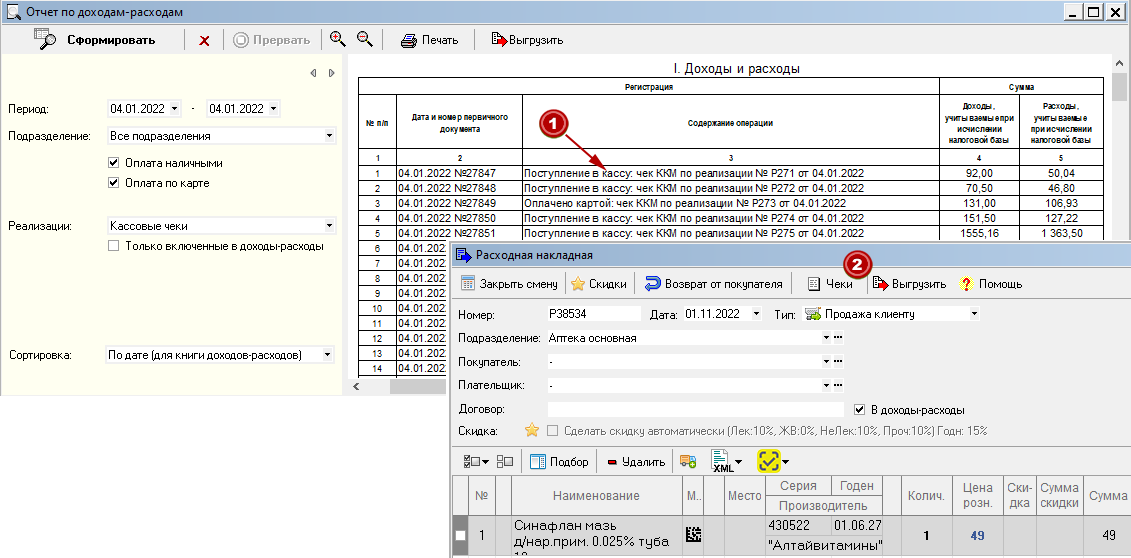This screenshot has height=558, width=1131.
Task: Open Скидки star button
Action: 599,284
